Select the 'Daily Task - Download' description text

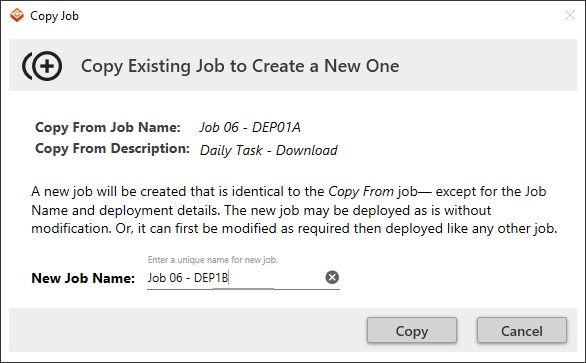(269, 150)
